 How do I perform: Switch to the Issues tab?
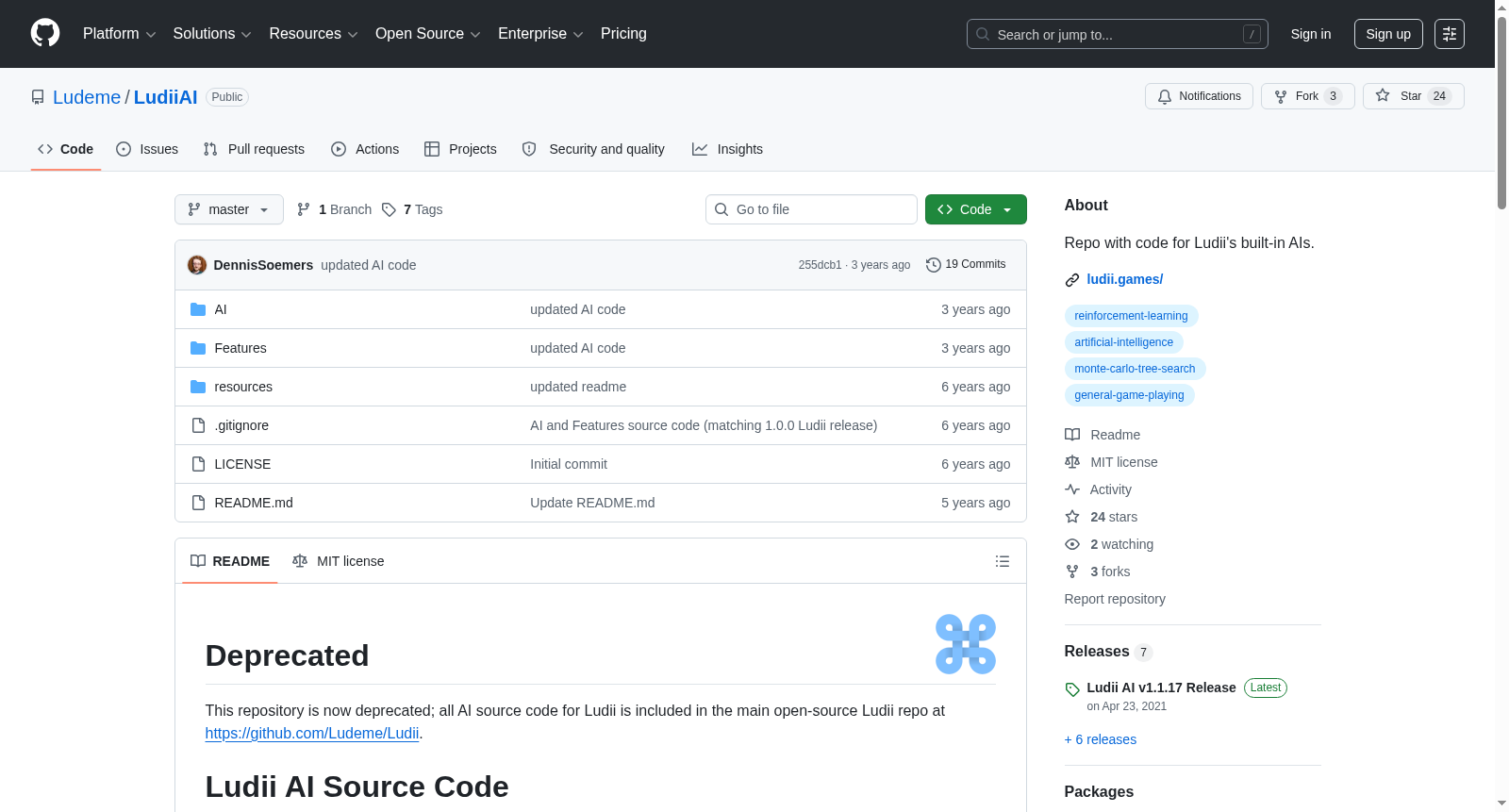(147, 149)
